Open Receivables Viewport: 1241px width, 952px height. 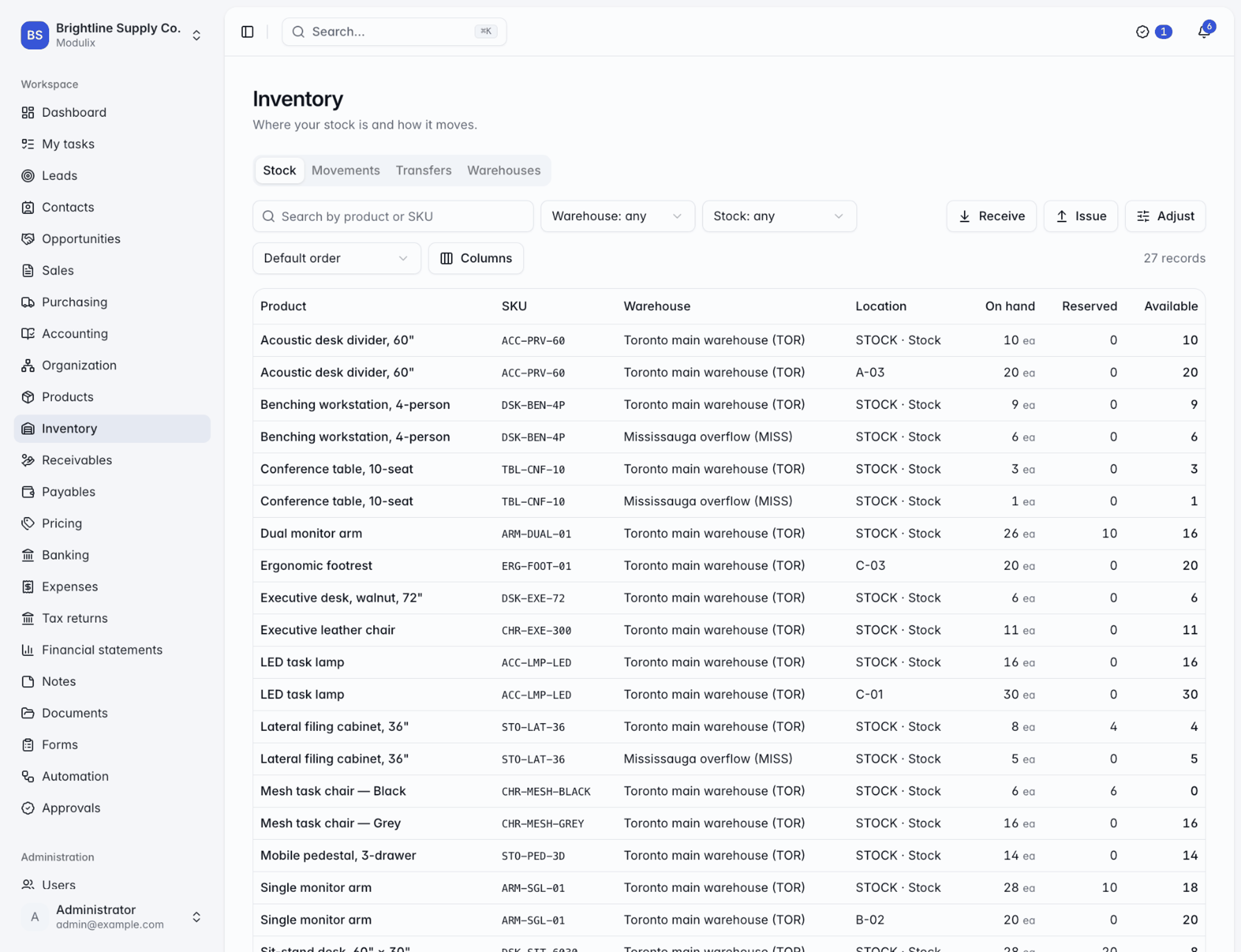(112, 460)
